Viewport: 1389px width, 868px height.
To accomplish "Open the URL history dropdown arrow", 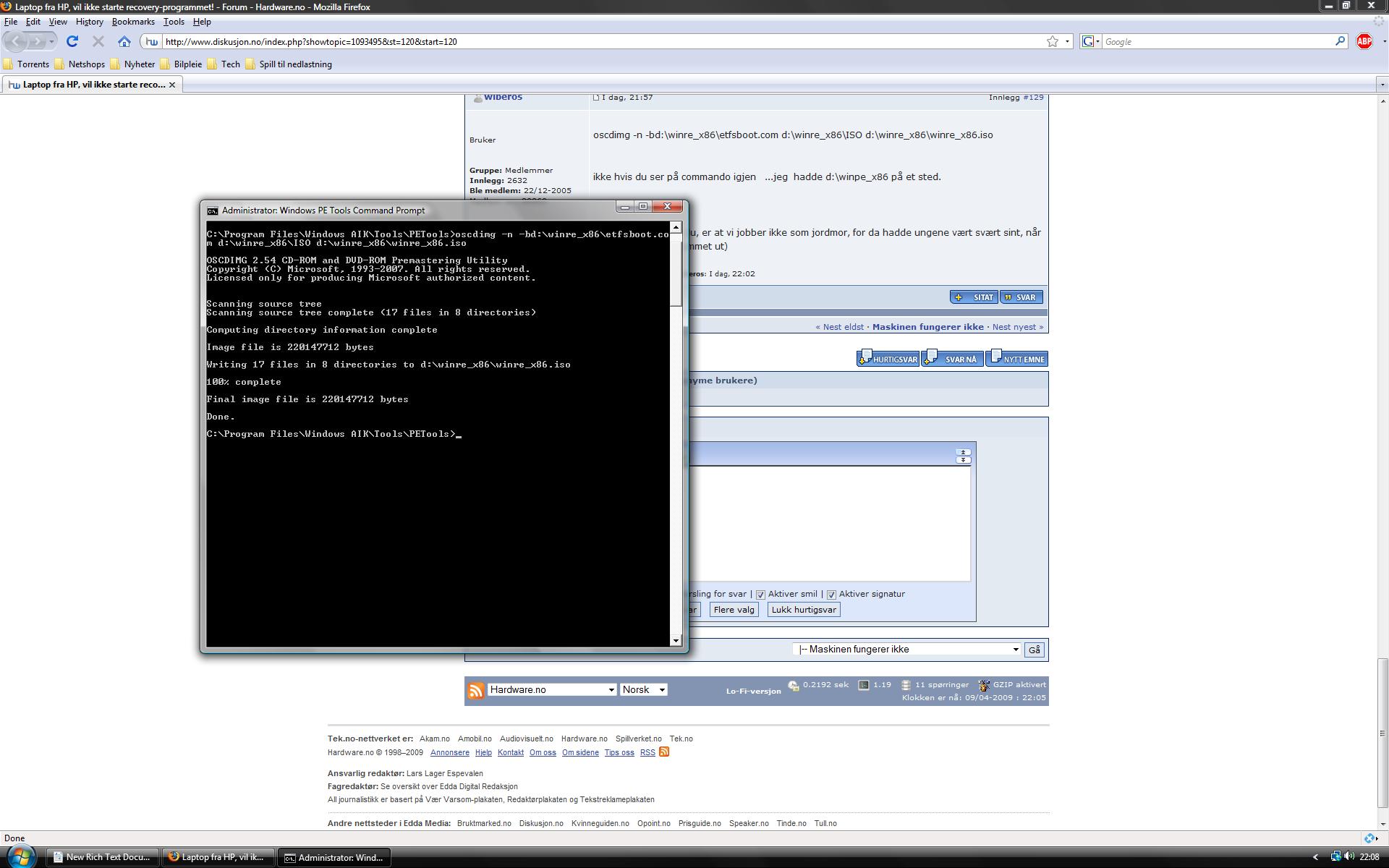I will [x=1067, y=42].
